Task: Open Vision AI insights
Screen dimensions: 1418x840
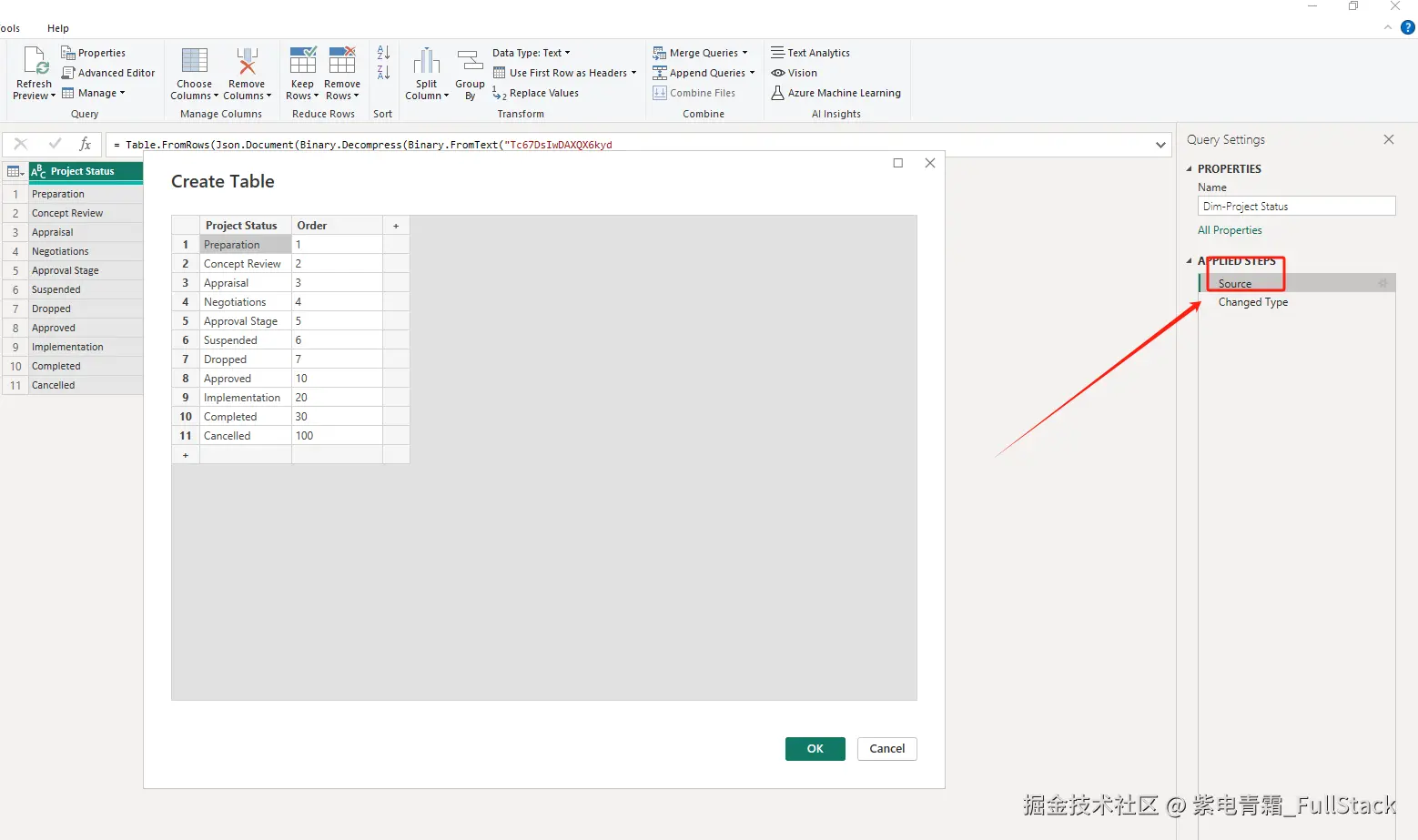Action: click(x=794, y=73)
